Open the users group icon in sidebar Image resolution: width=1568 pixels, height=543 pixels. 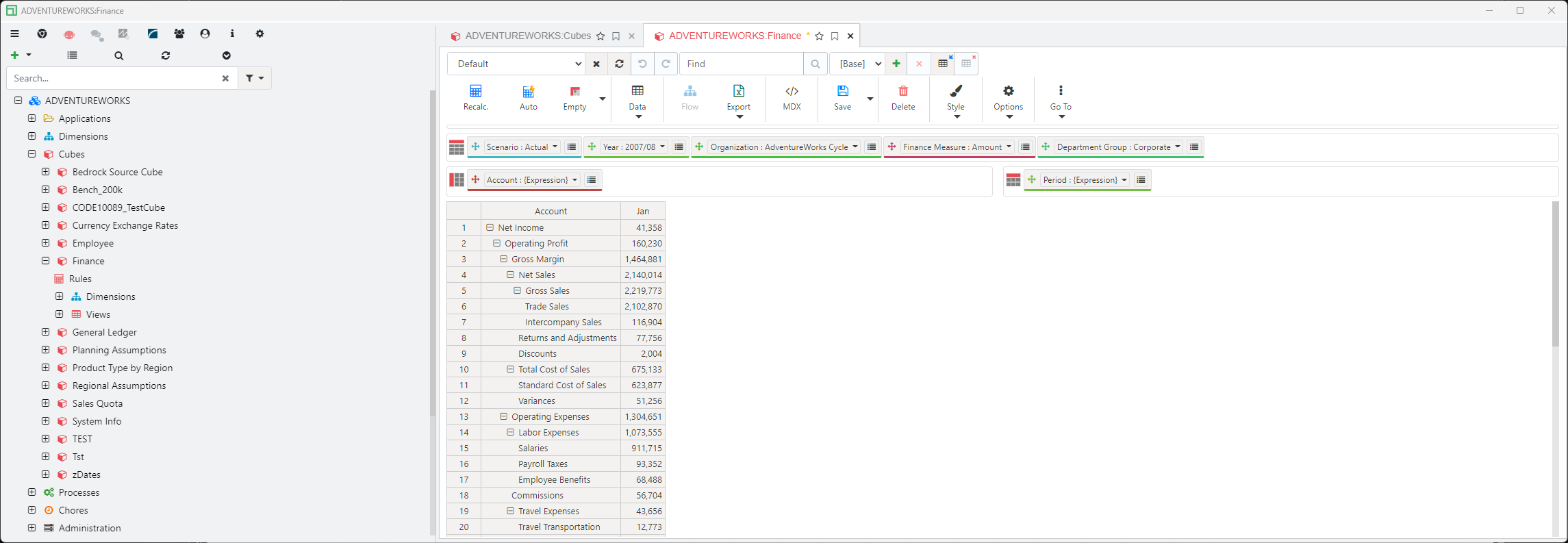click(x=179, y=34)
